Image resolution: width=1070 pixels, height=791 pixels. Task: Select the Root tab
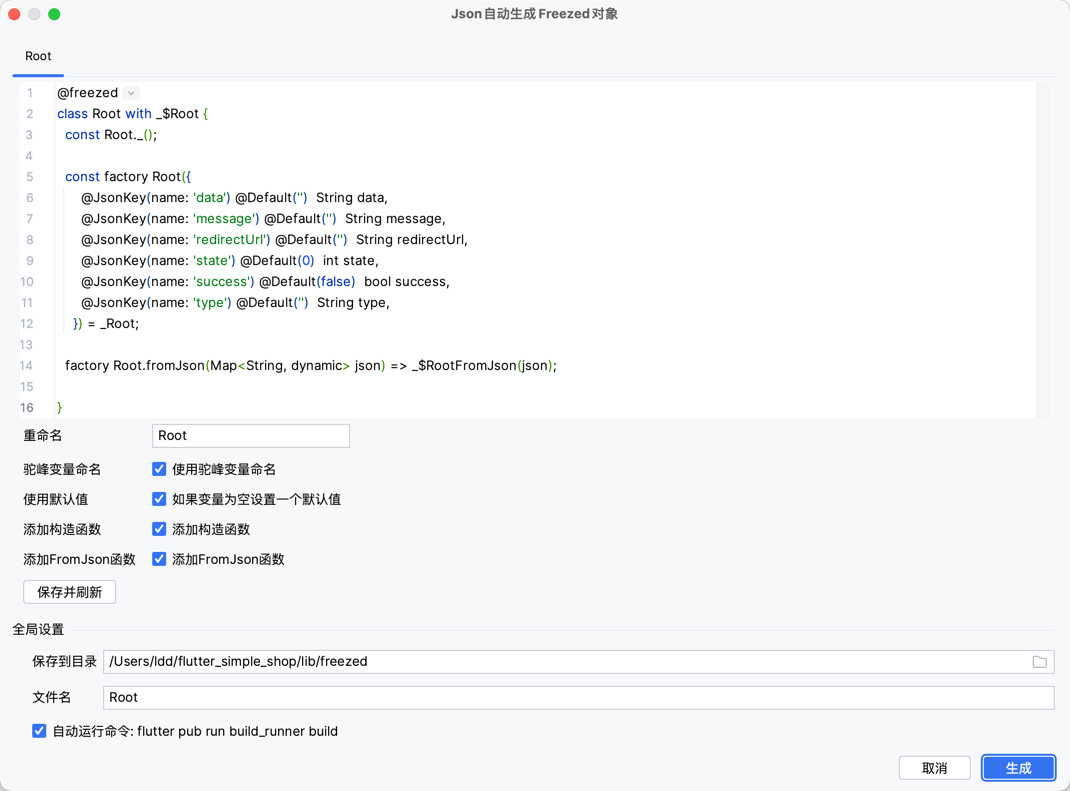click(38, 56)
